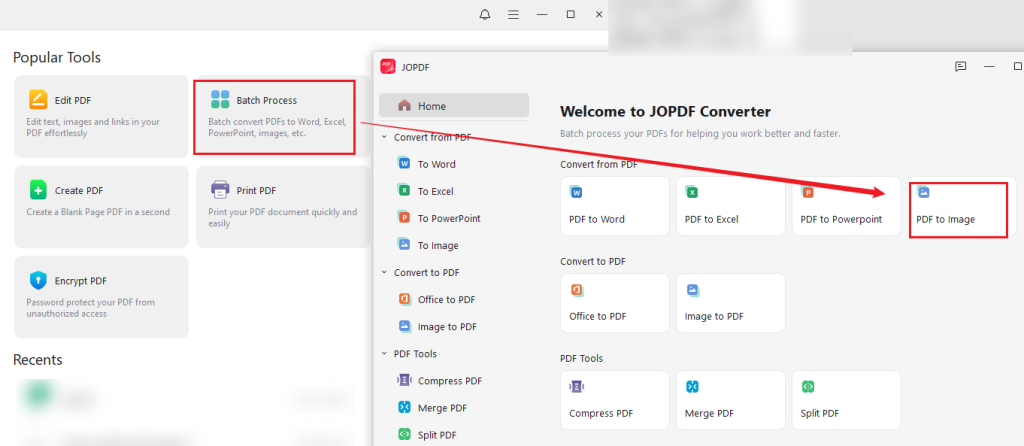The width and height of the screenshot is (1024, 446).
Task: Select To Image label in sidebar
Action: coord(438,246)
